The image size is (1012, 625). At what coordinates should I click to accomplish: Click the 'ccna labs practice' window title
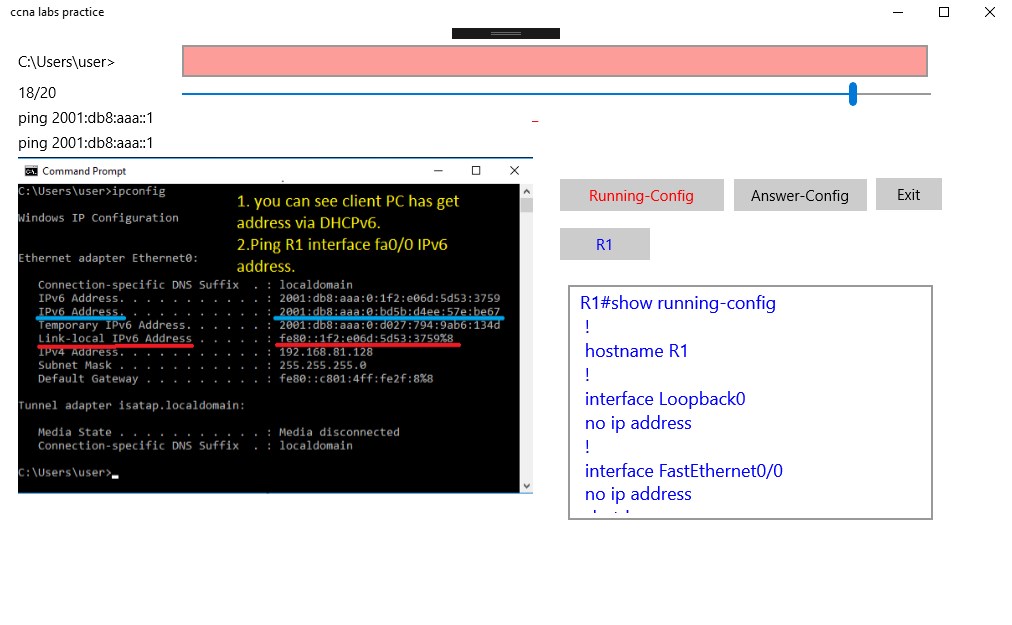[x=57, y=12]
